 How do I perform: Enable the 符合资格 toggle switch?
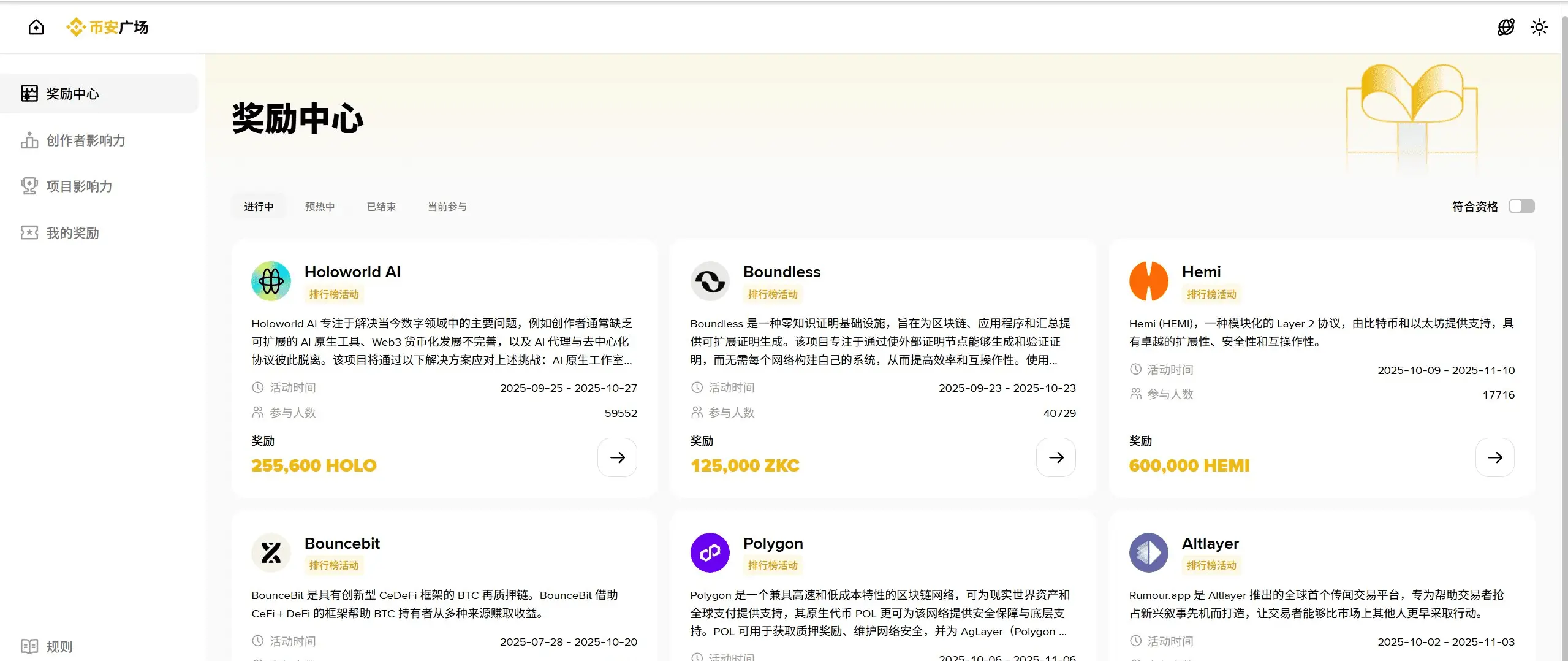tap(1521, 206)
